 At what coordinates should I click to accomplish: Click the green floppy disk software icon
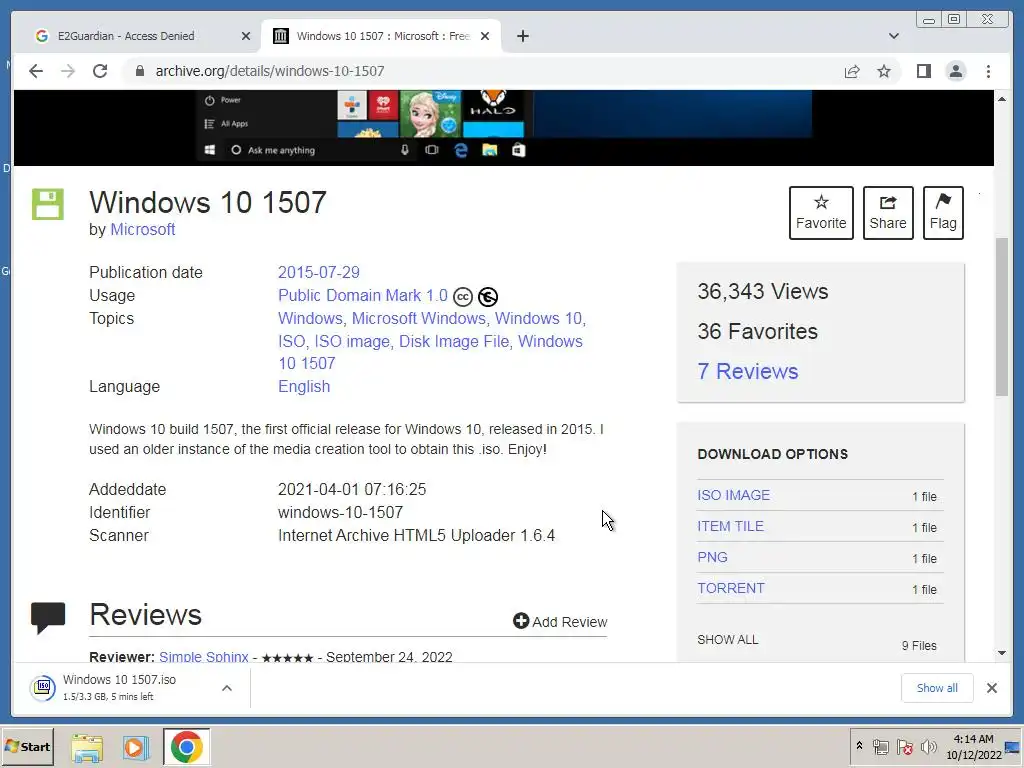tap(48, 204)
